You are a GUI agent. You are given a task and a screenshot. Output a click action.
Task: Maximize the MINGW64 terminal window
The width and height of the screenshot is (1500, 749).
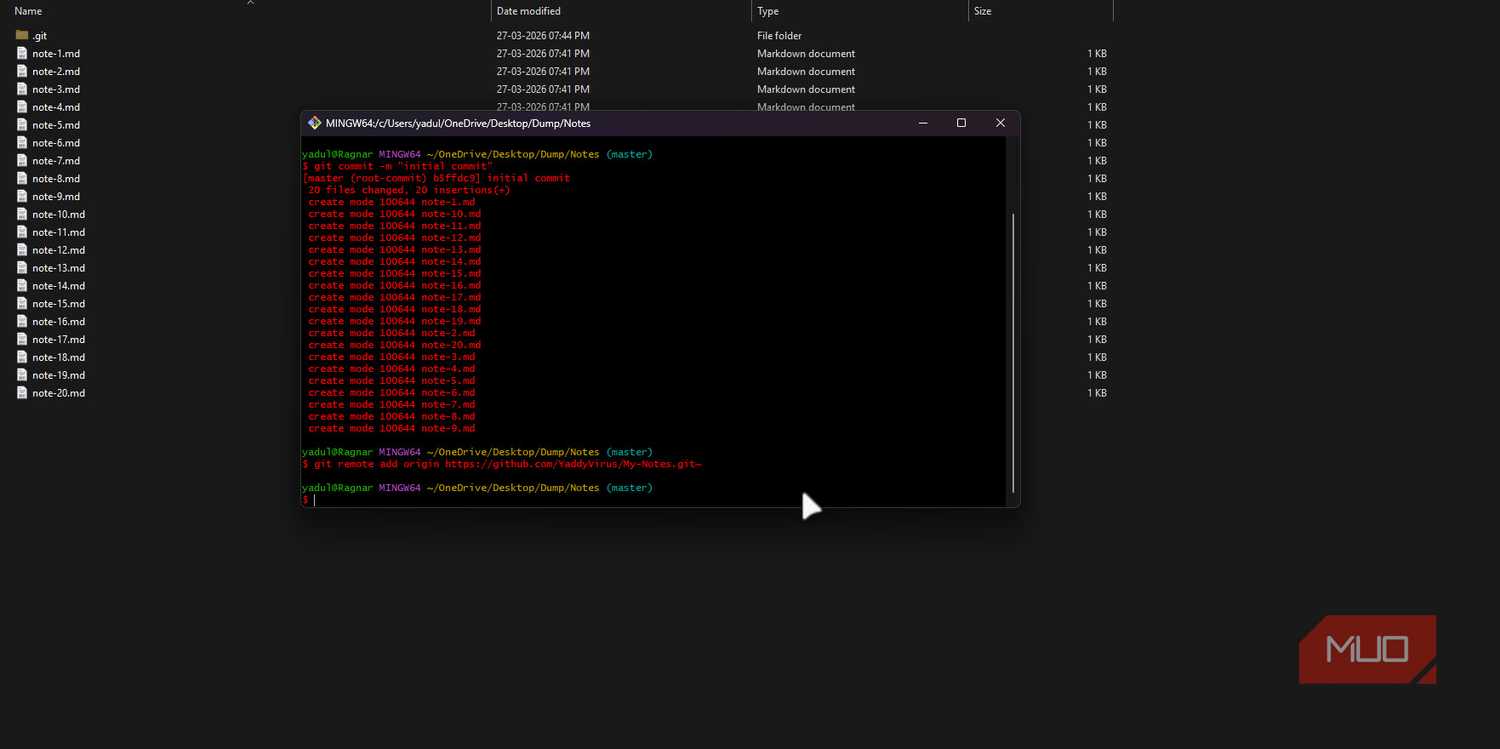[x=961, y=123]
